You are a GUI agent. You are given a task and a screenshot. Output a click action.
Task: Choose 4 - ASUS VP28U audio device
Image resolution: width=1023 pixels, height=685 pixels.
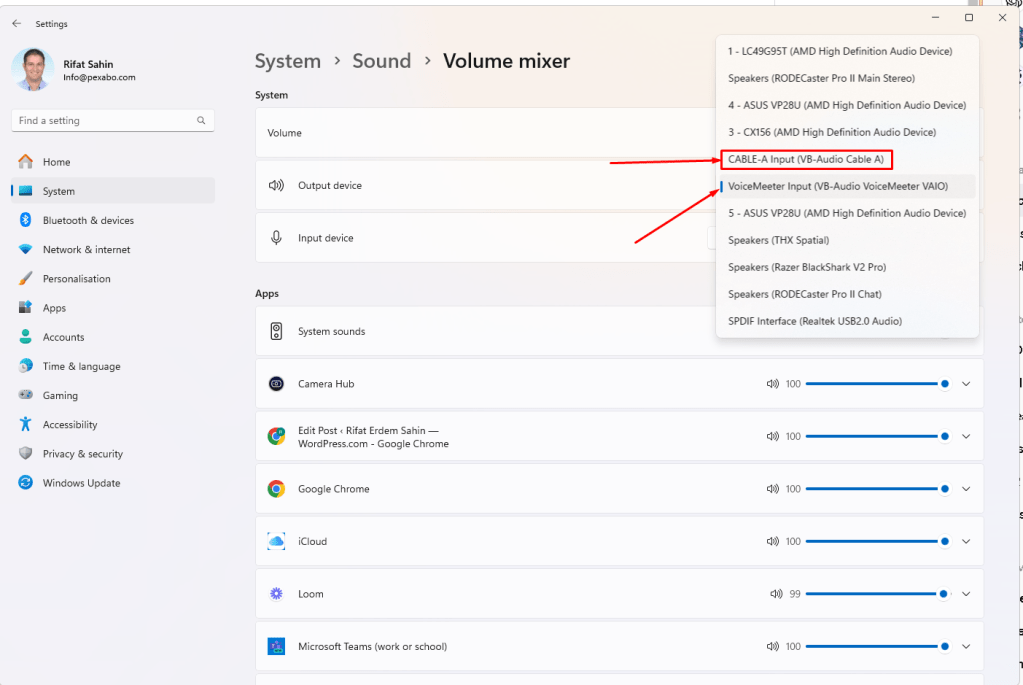(847, 105)
